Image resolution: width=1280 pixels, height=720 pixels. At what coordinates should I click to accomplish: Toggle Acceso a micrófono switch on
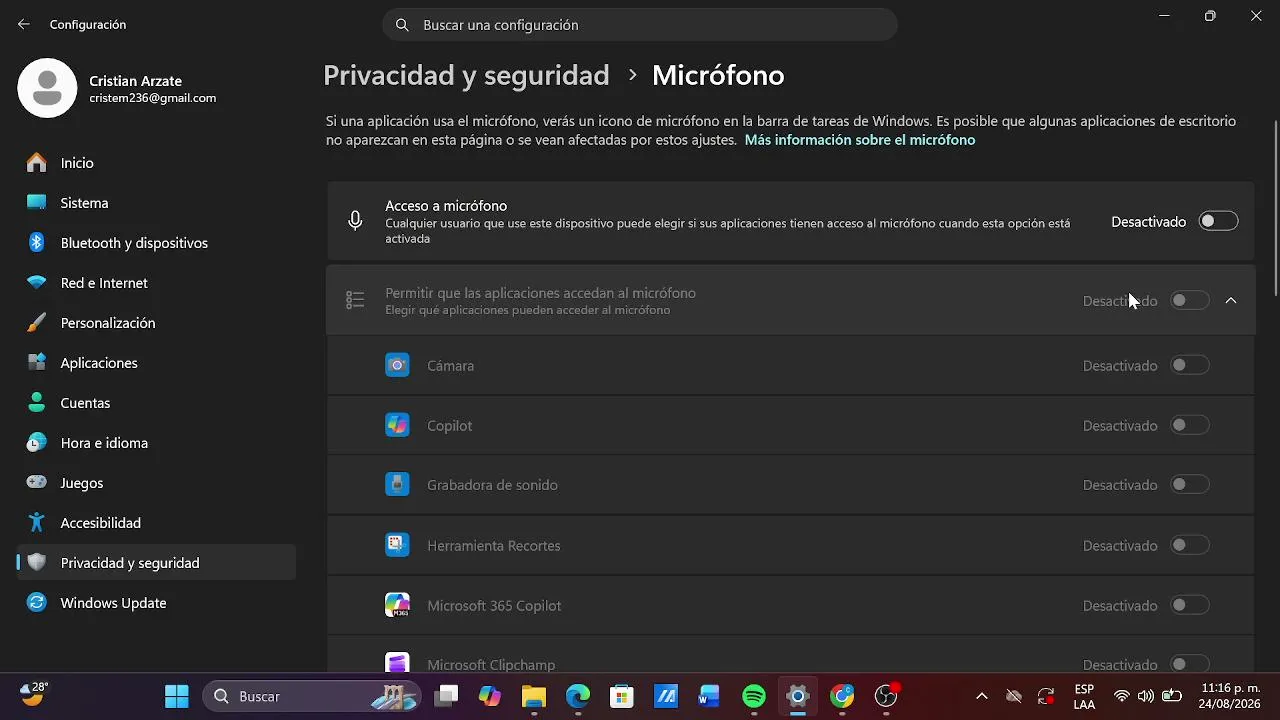[x=1218, y=221]
